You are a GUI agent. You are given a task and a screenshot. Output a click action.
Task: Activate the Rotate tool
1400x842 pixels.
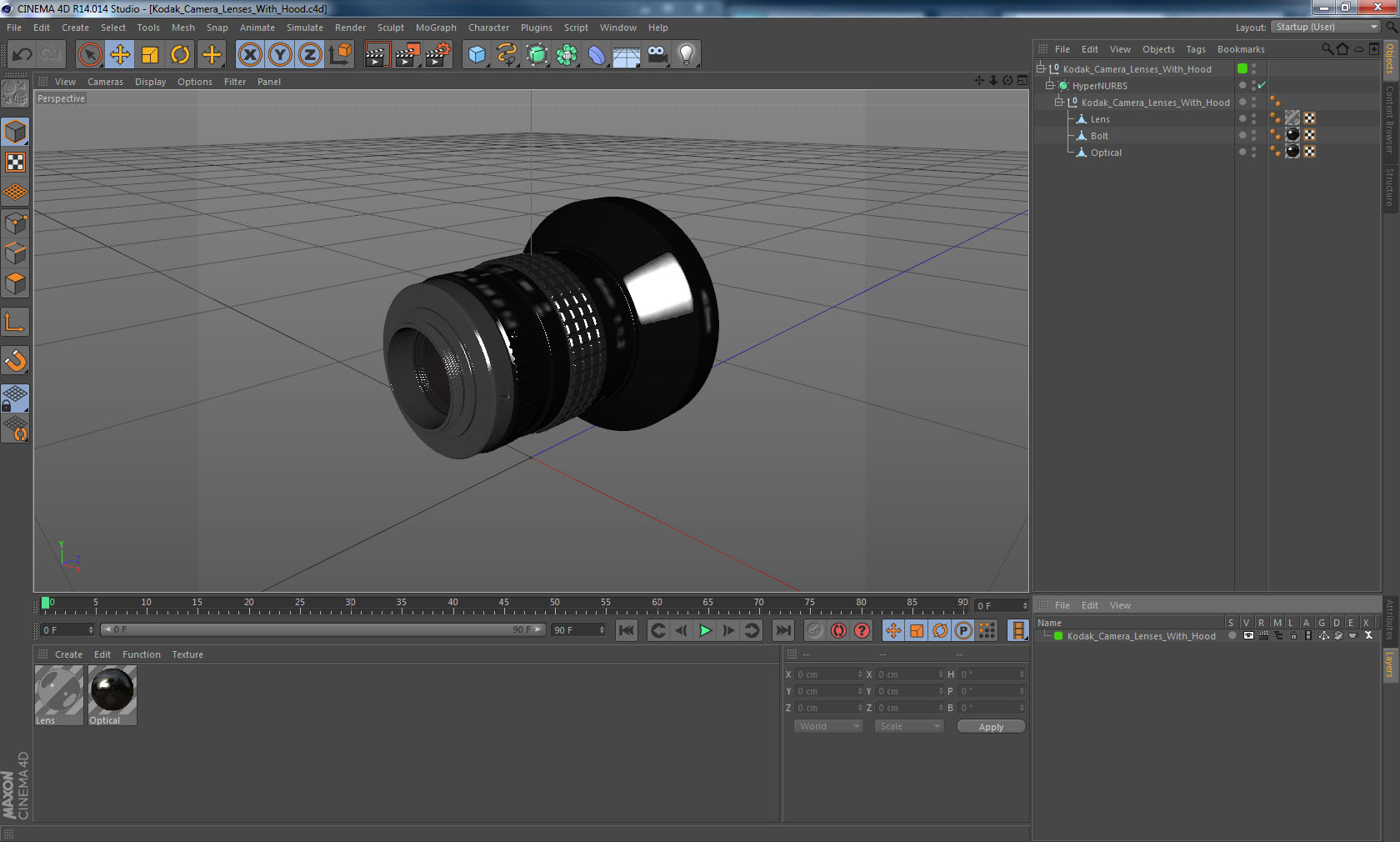pos(180,55)
